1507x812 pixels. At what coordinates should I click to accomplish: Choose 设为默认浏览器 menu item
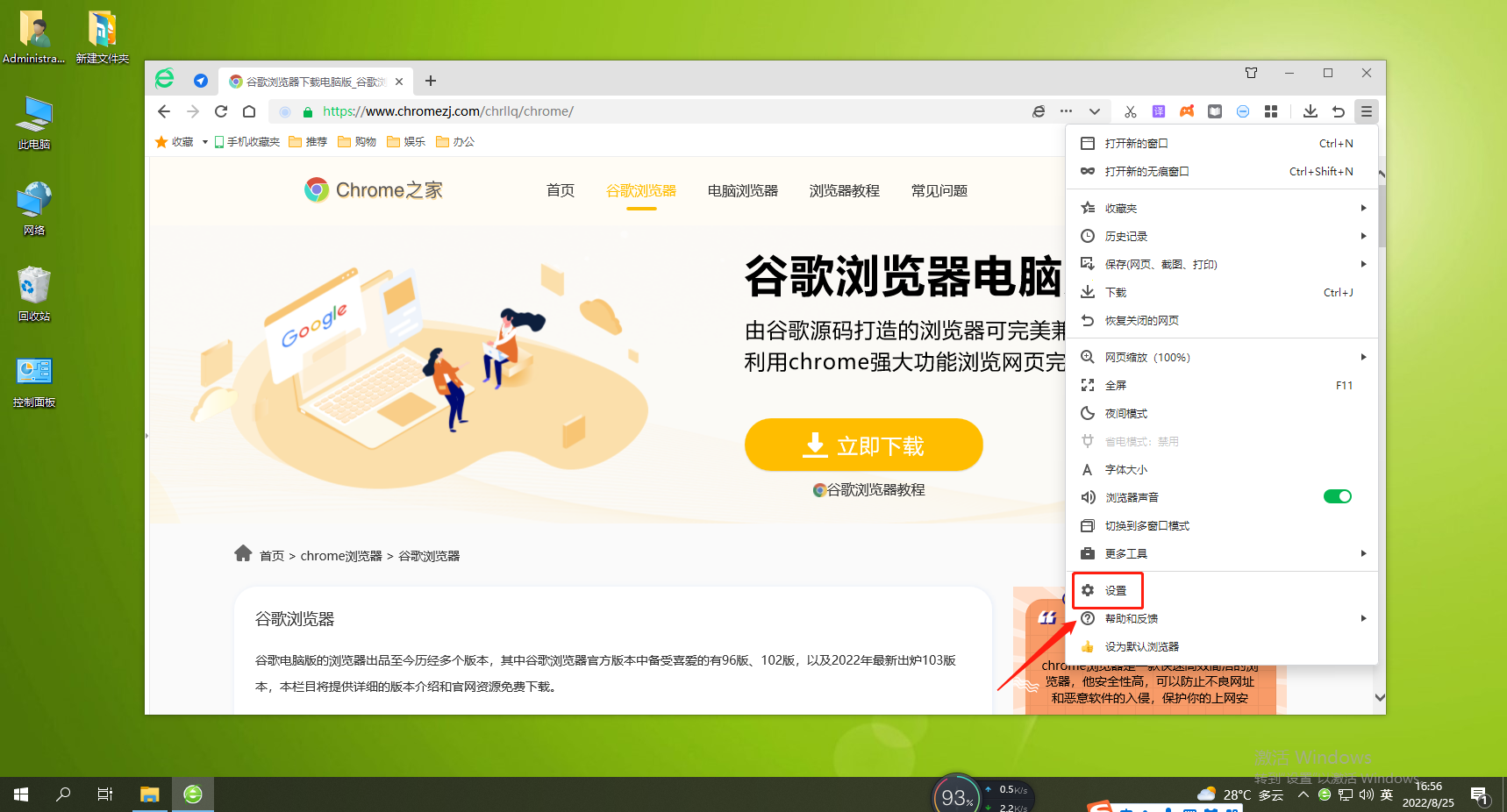(x=1222, y=646)
